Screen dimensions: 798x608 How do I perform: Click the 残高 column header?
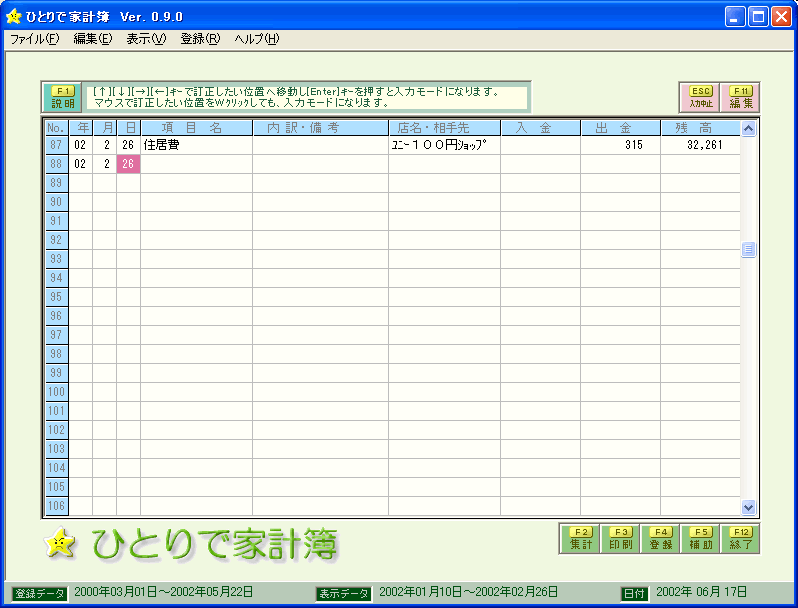[700, 128]
